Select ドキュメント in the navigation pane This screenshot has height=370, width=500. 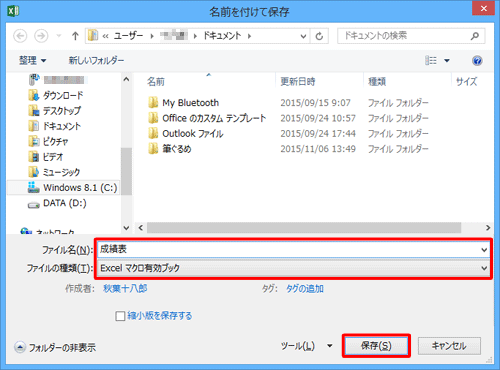[62, 126]
